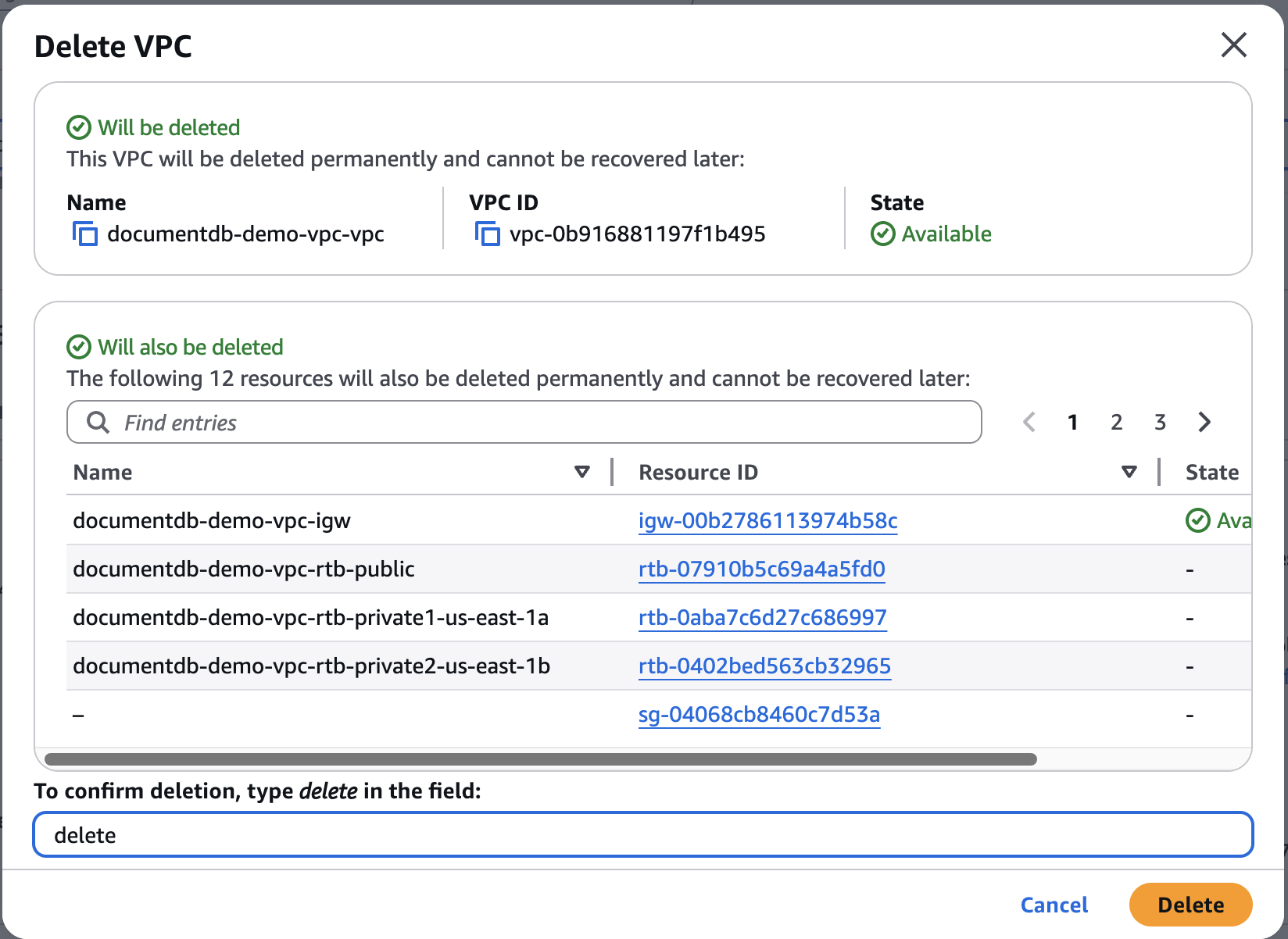Close the Delete VPC dialog
Viewport: 1288px width, 939px height.
tap(1234, 45)
